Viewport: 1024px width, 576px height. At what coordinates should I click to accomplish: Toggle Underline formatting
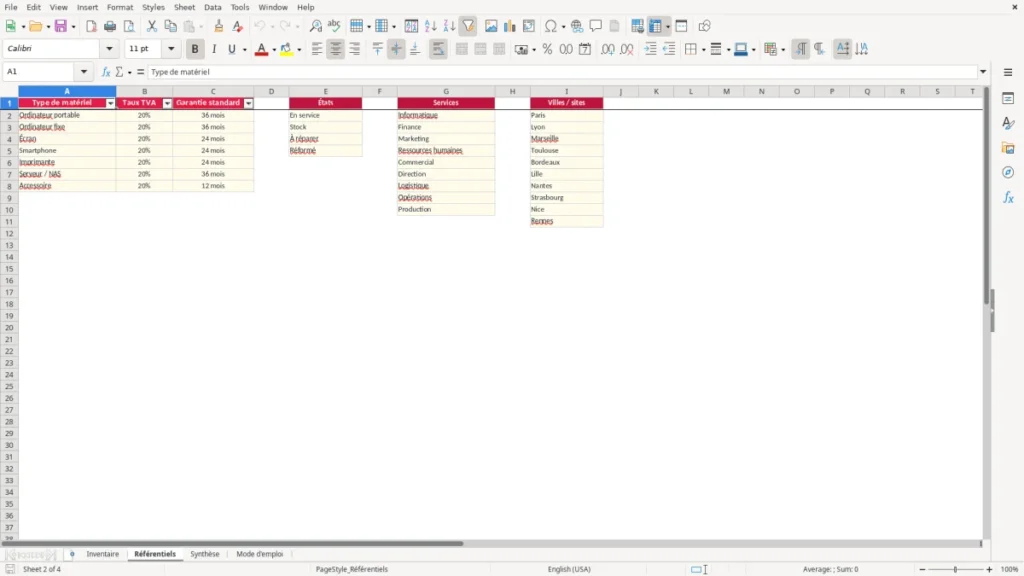pyautogui.click(x=231, y=49)
